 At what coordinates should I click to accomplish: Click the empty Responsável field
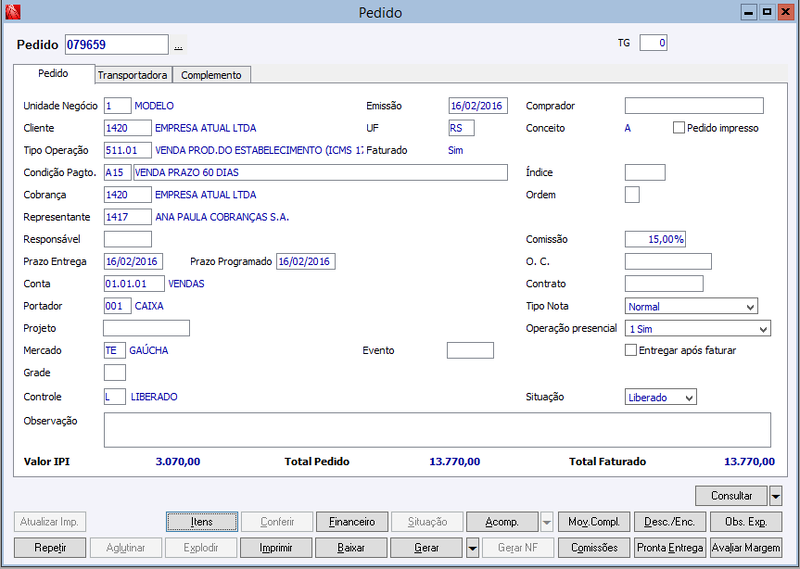click(x=128, y=239)
